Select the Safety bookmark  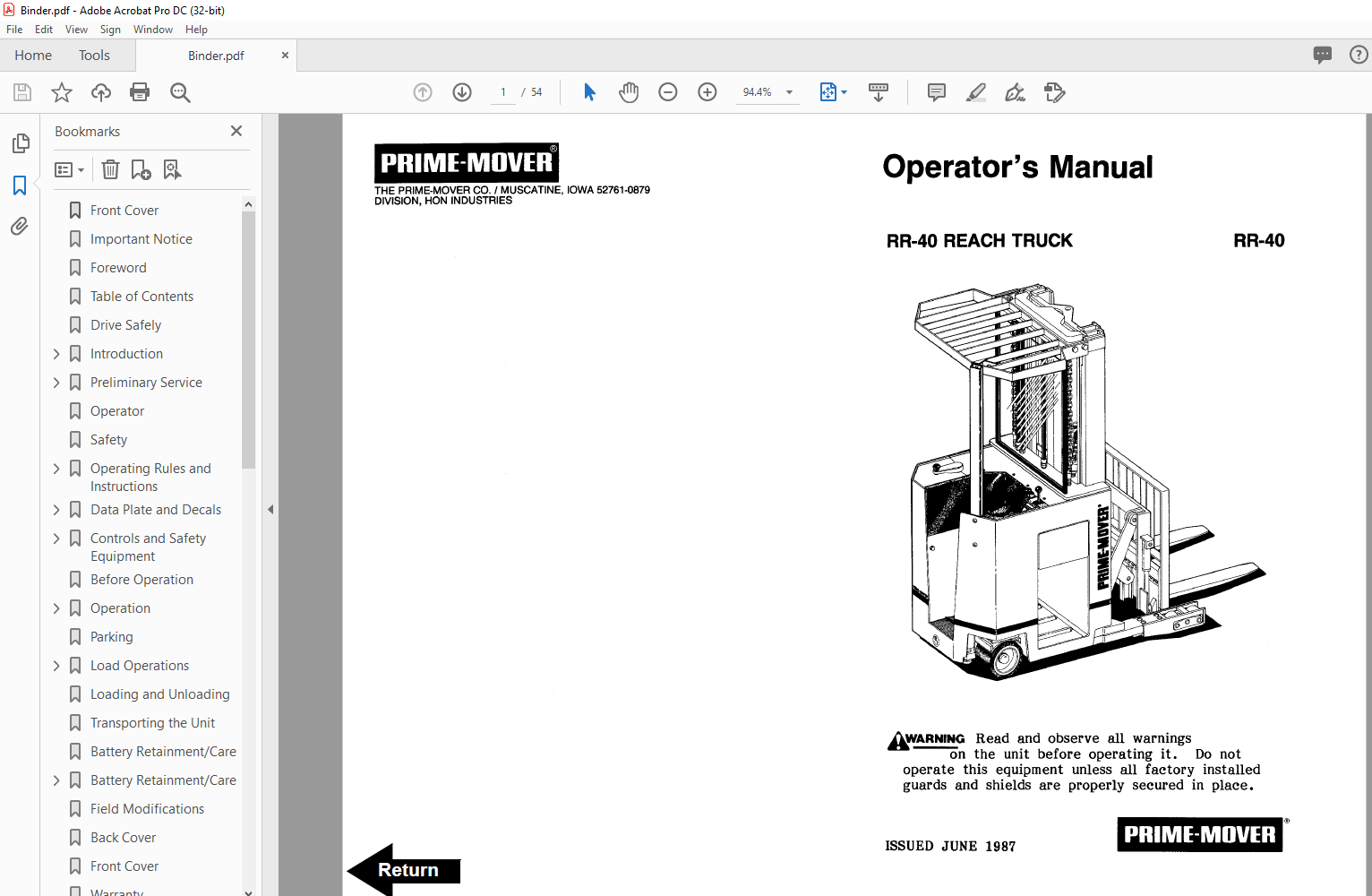point(108,440)
